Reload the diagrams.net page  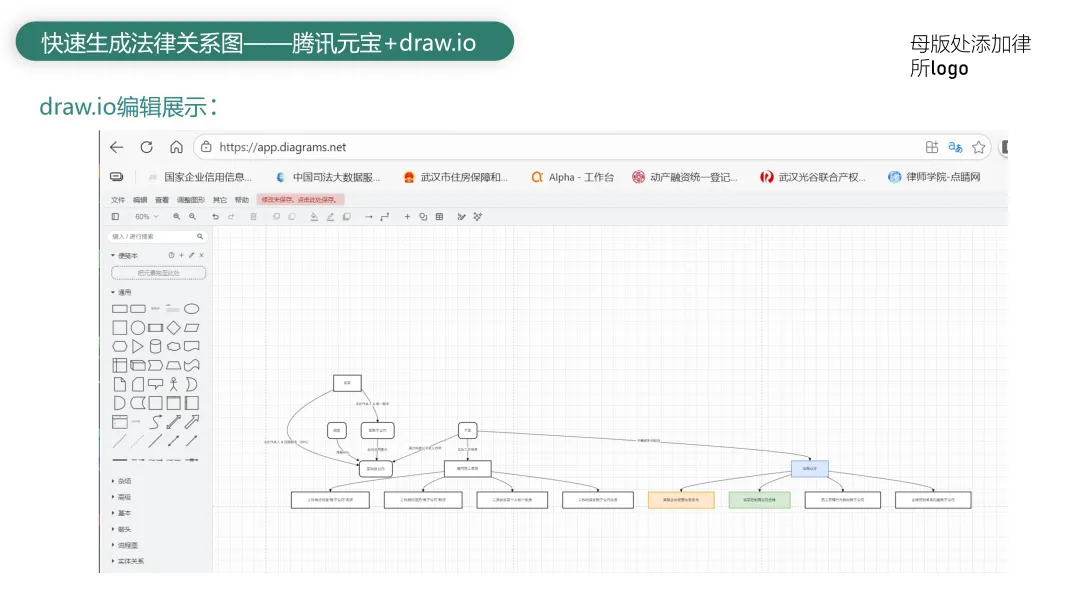[146, 147]
